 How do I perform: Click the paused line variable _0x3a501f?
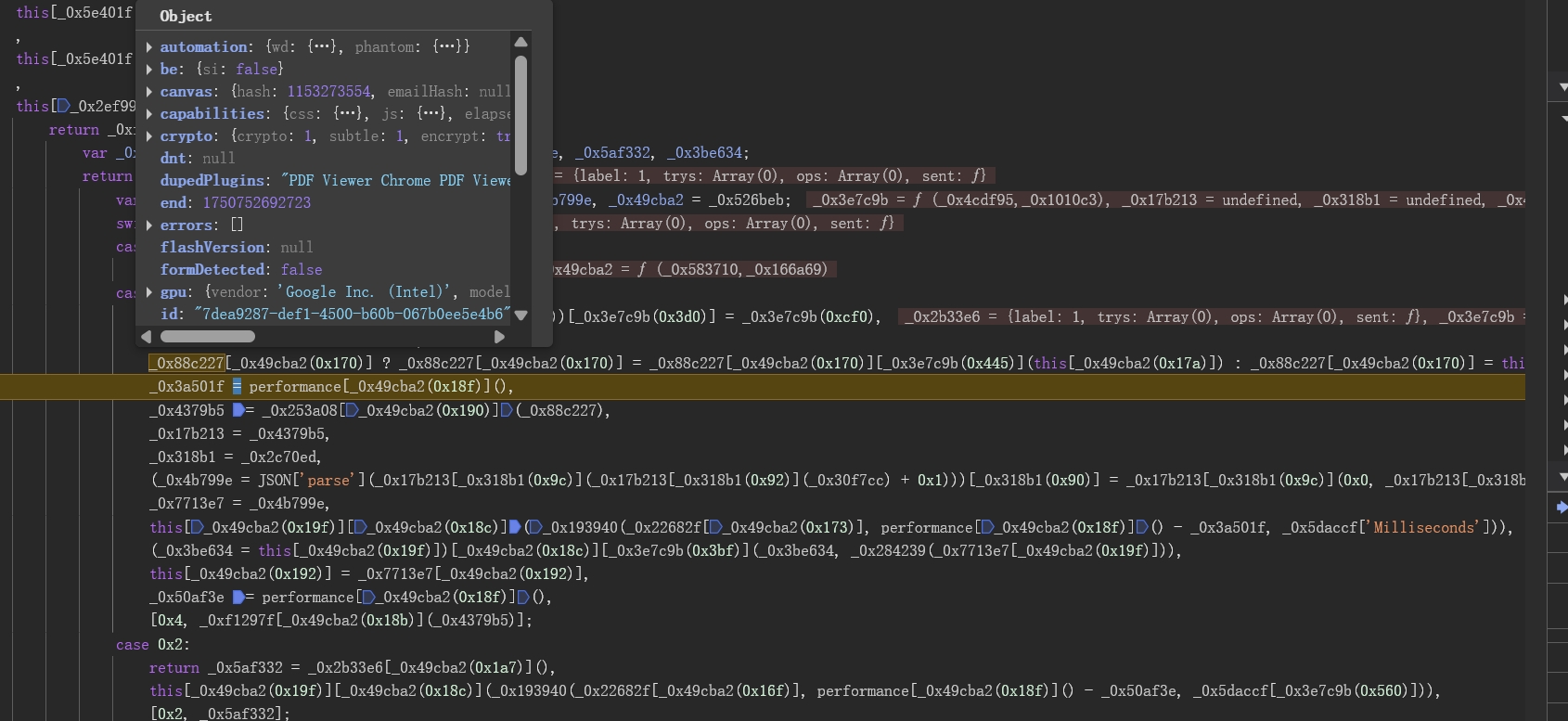click(186, 386)
